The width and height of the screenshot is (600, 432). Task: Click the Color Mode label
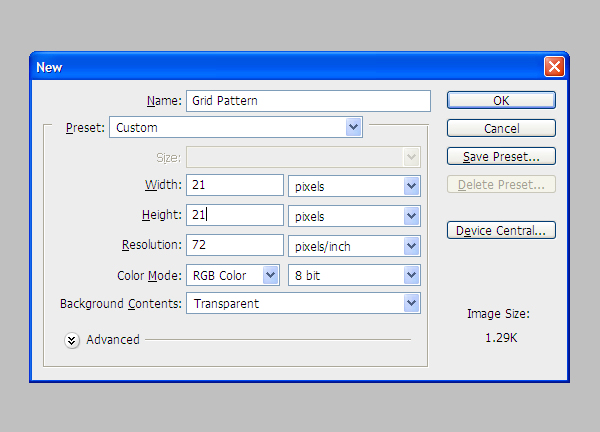[x=149, y=276]
